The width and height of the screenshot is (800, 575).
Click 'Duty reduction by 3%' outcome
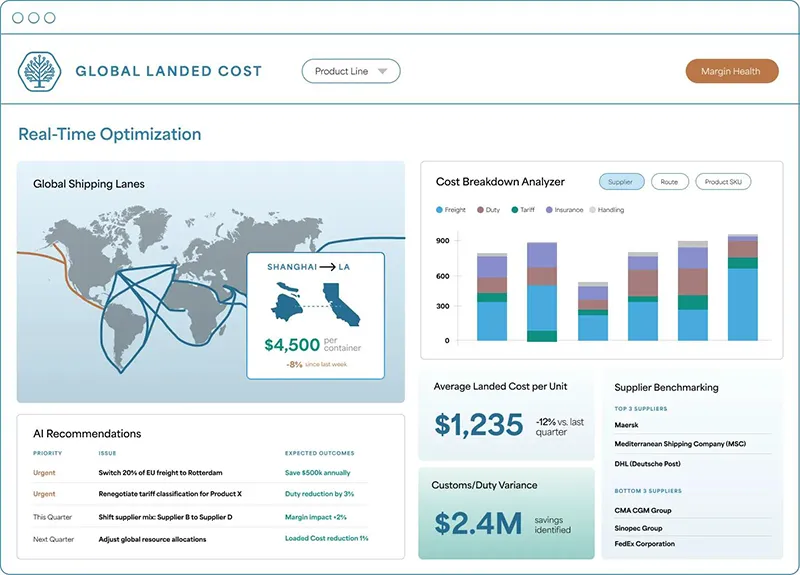(x=319, y=494)
